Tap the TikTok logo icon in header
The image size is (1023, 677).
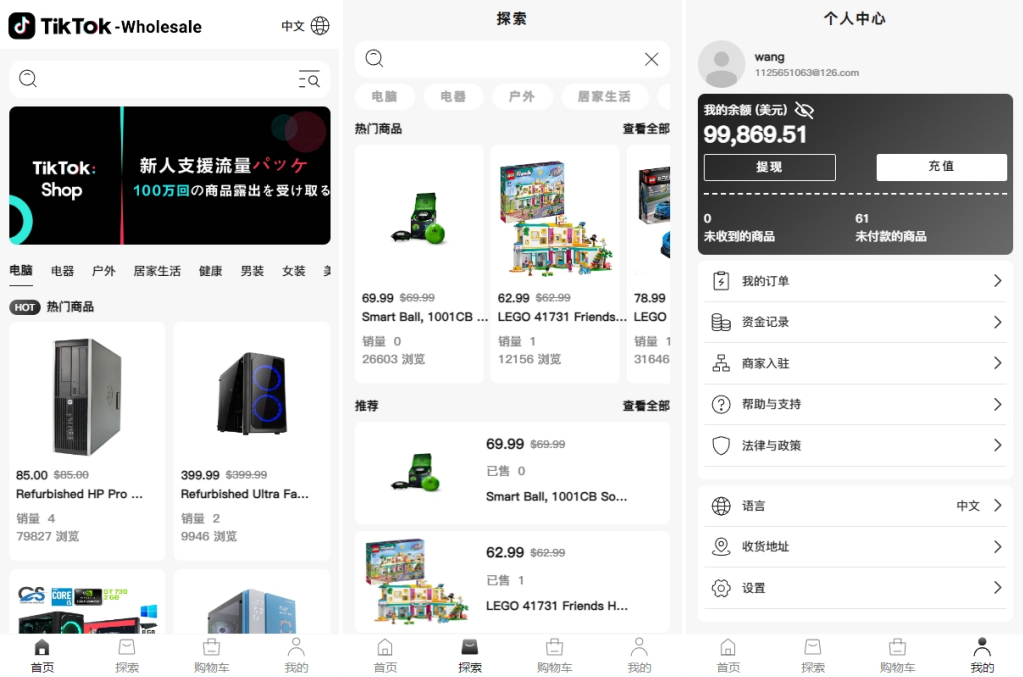[22, 26]
